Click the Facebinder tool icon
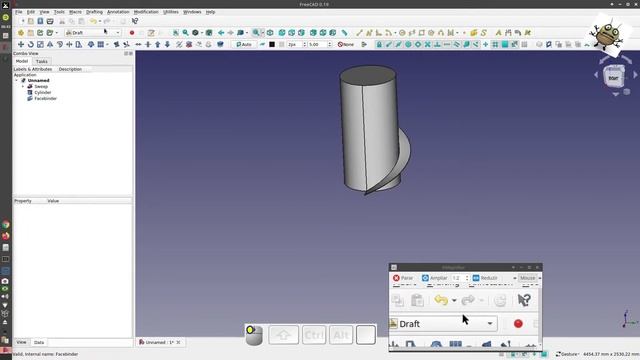Viewport: 640px width, 360px height. point(473,33)
